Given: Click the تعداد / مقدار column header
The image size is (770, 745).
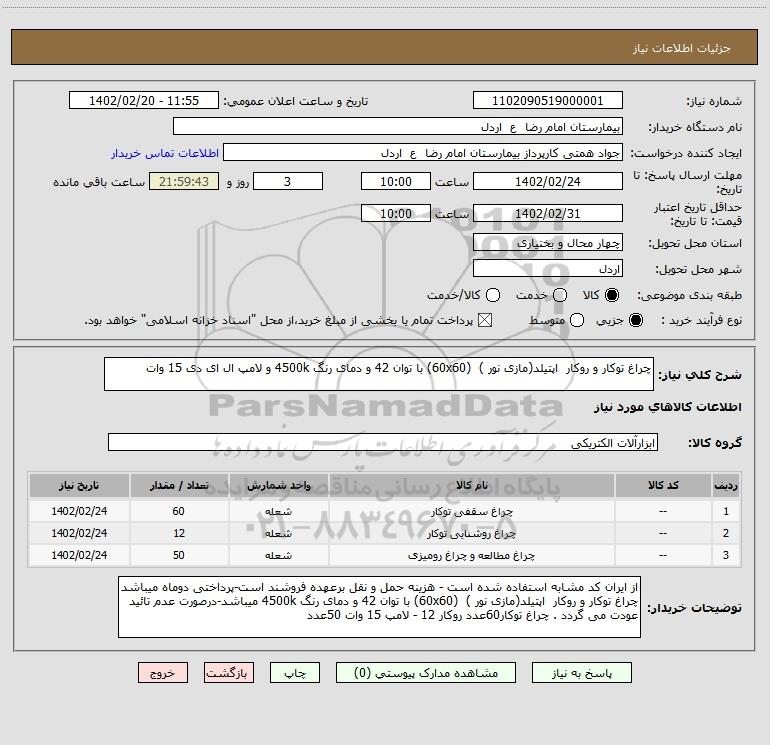Looking at the screenshot, I should [x=179, y=485].
